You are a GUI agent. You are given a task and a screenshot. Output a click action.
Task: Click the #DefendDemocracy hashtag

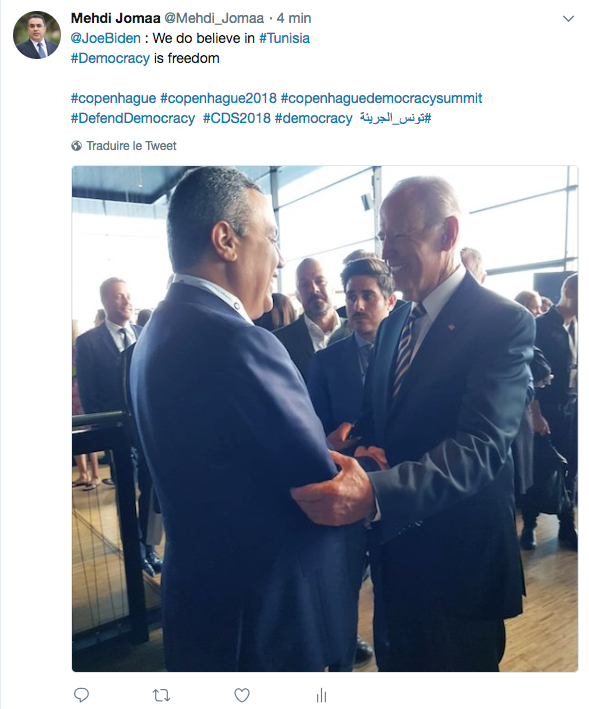133,118
